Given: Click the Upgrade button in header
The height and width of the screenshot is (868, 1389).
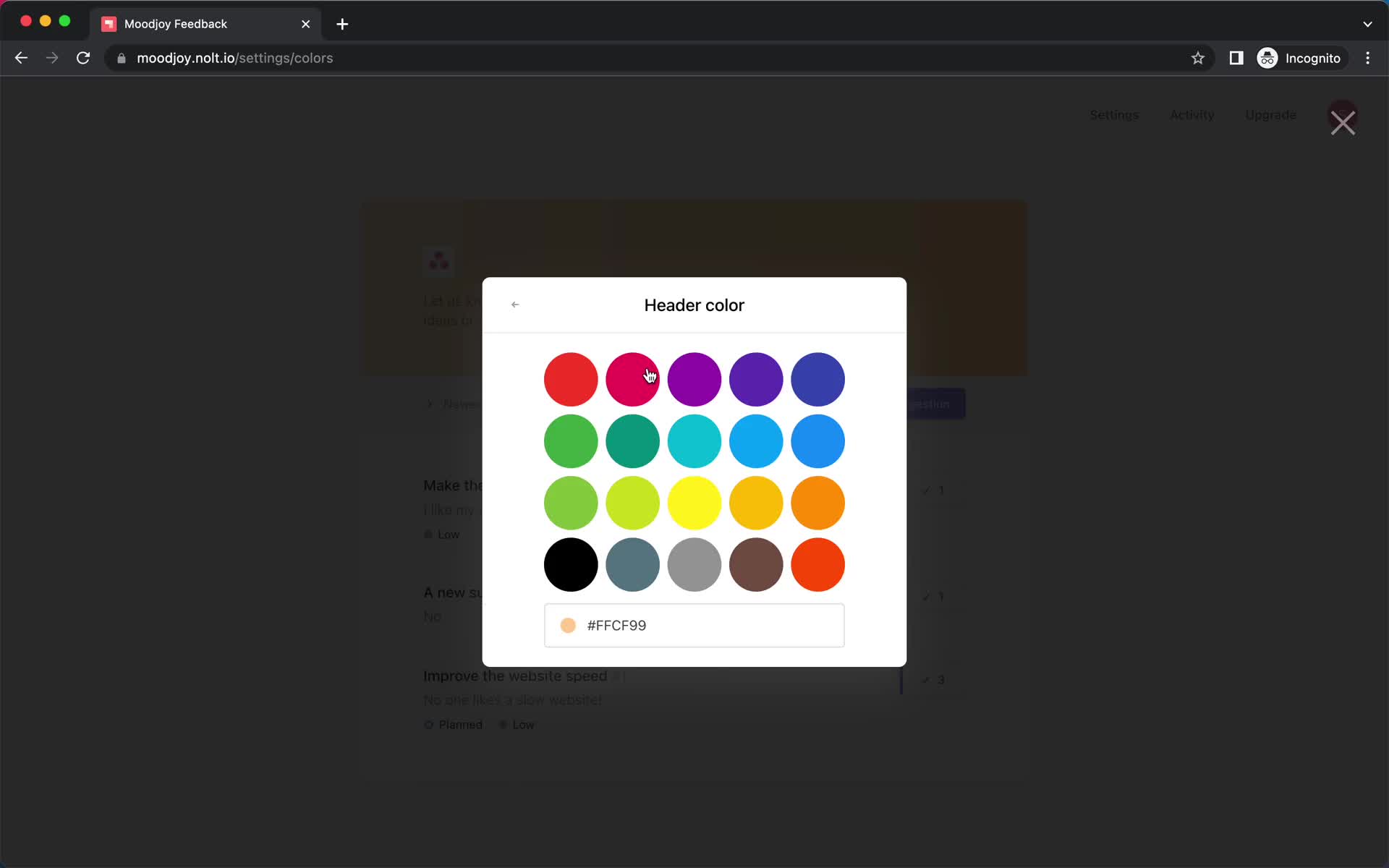Looking at the screenshot, I should tap(1270, 115).
